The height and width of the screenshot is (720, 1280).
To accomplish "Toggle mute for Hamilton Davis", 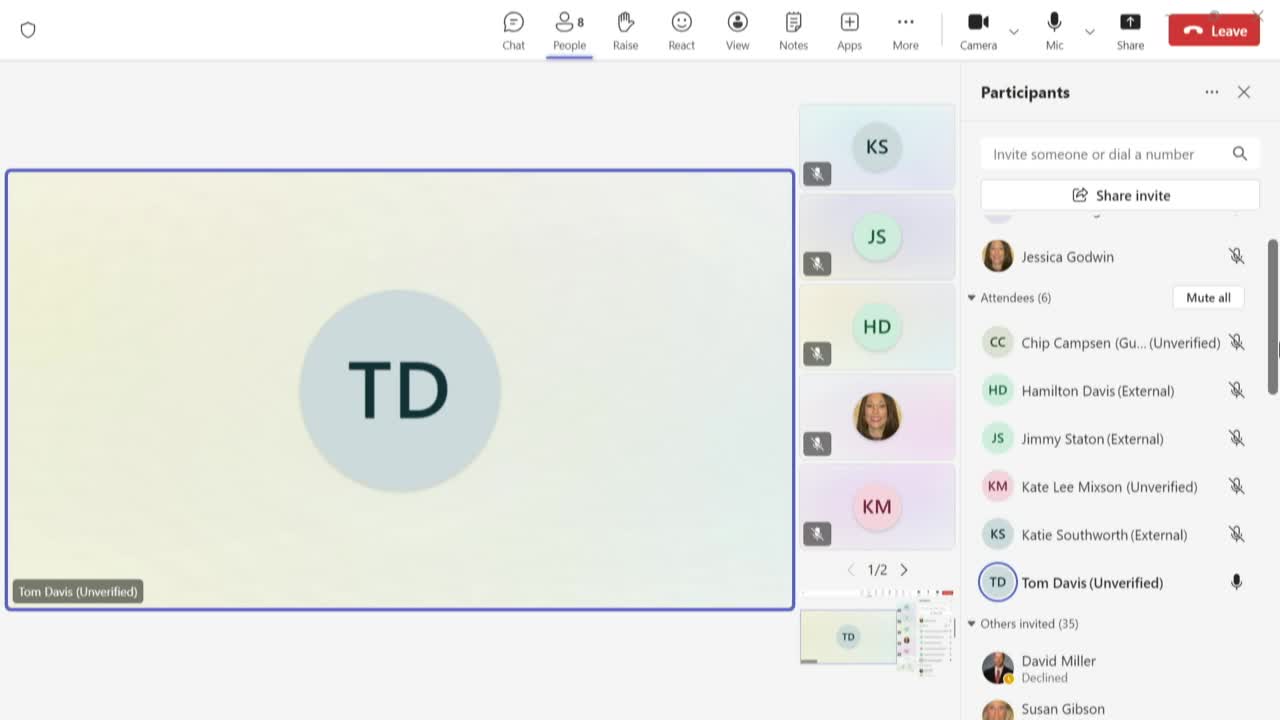I will (x=1237, y=390).
